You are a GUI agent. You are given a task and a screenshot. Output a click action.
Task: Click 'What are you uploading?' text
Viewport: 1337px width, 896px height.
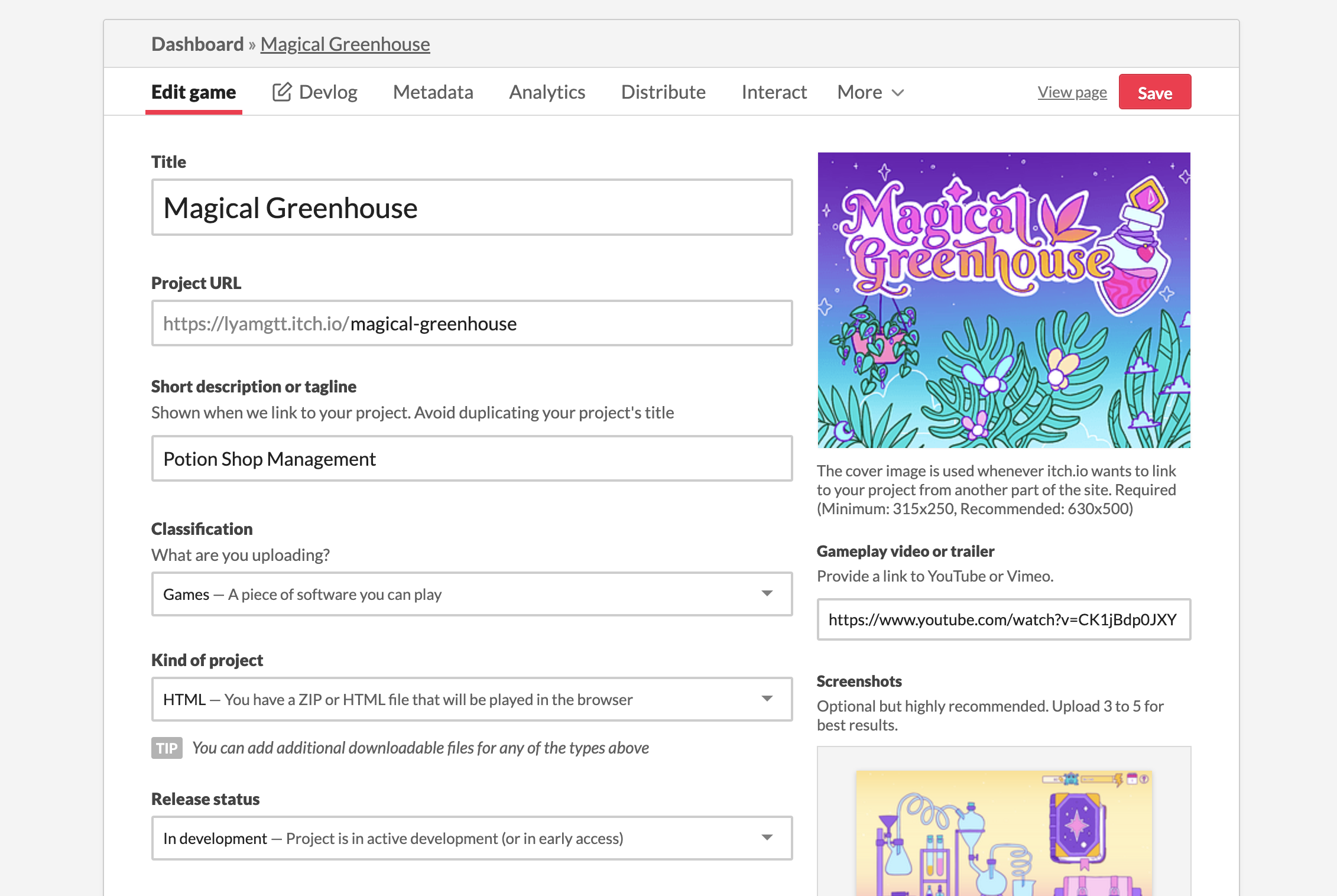coord(240,555)
